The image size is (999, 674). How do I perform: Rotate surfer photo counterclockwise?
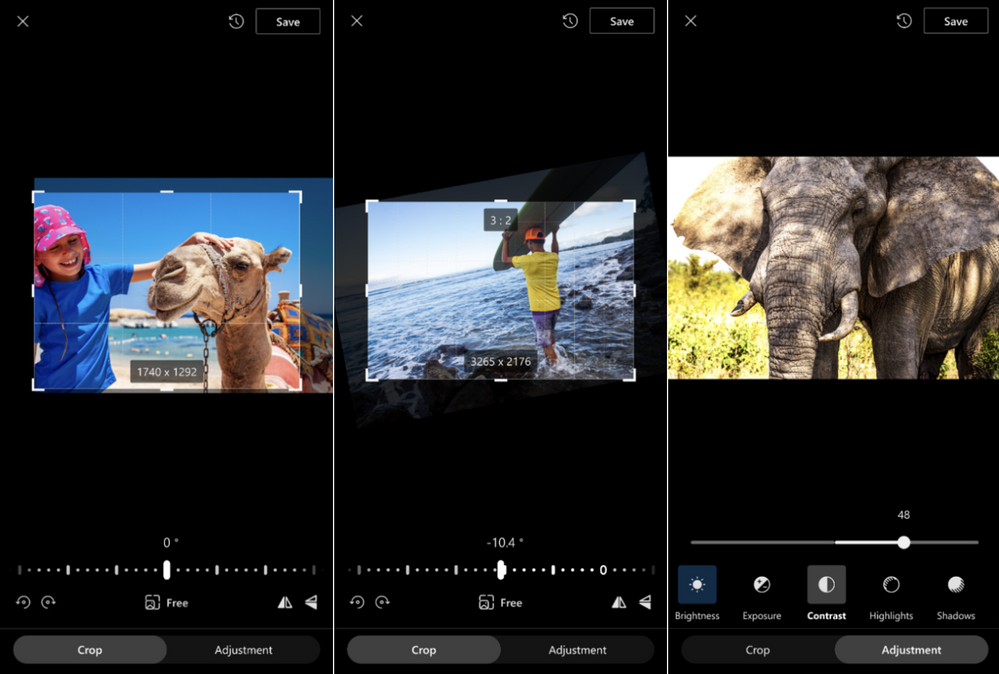pos(357,602)
